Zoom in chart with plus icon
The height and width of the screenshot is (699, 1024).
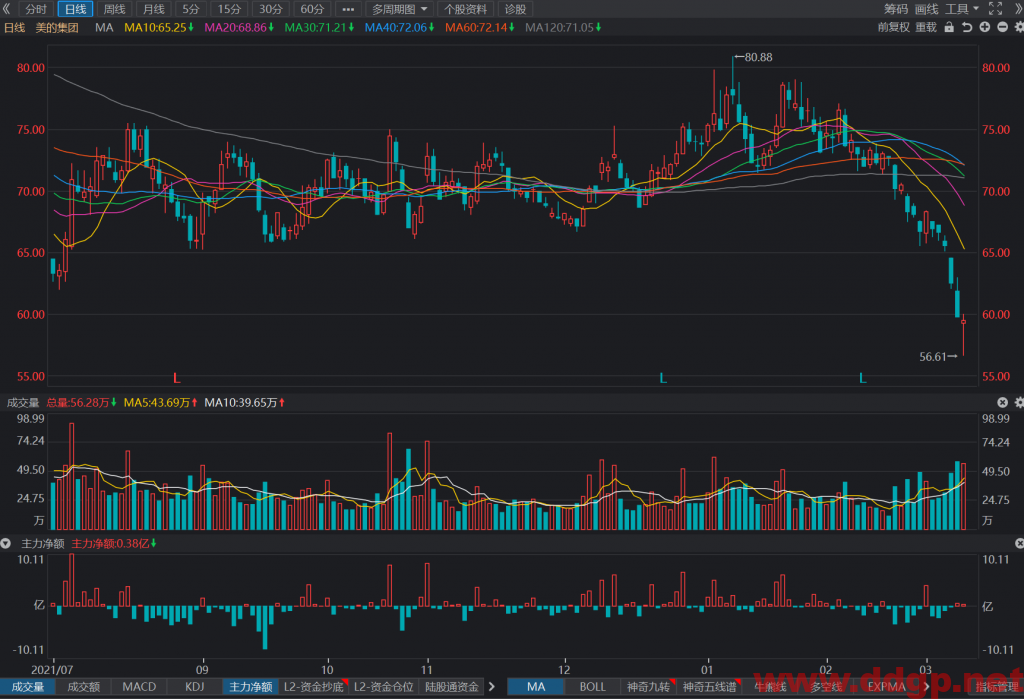point(985,27)
